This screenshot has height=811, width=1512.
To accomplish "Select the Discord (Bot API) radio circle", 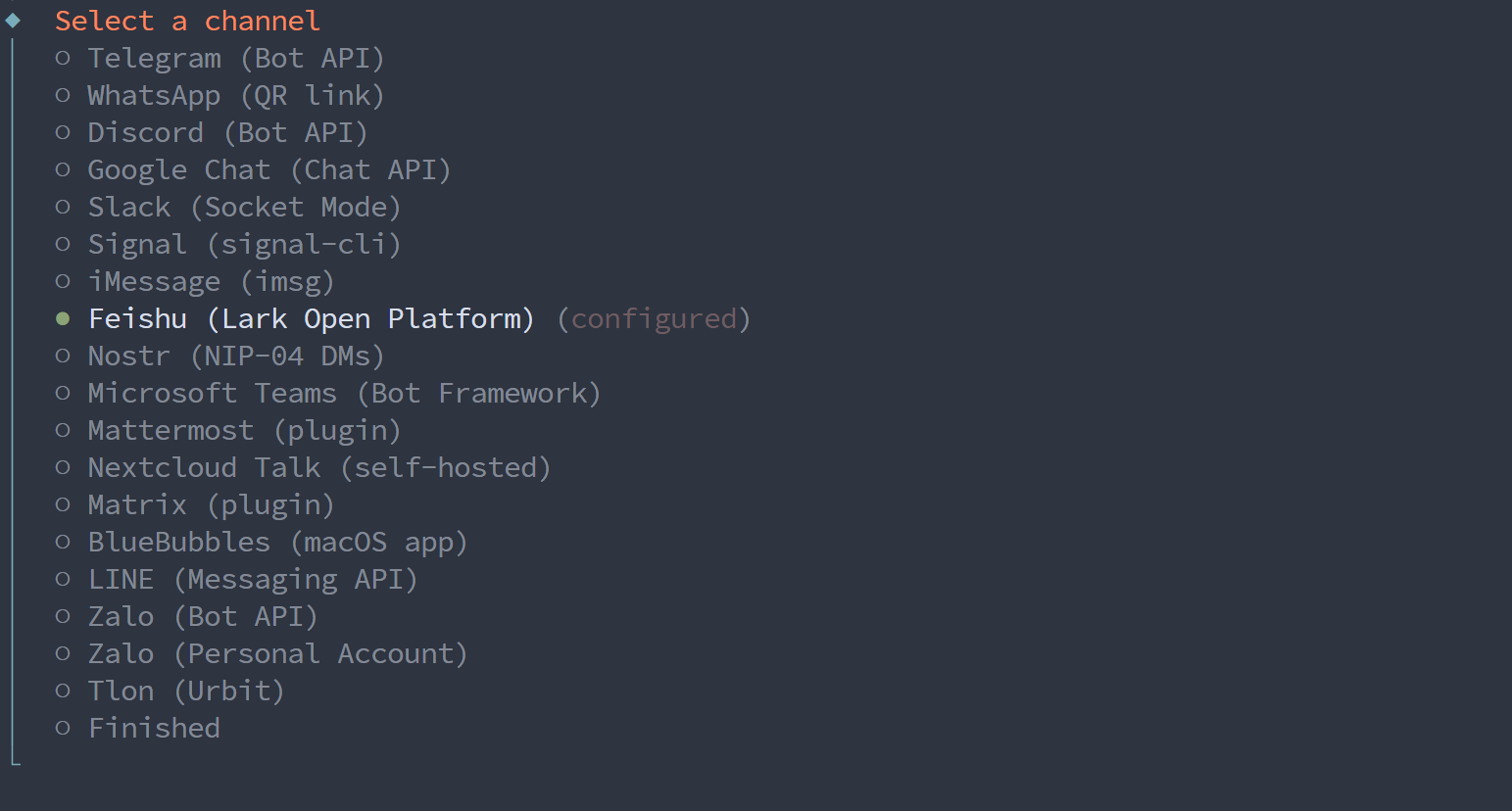I will click(63, 133).
